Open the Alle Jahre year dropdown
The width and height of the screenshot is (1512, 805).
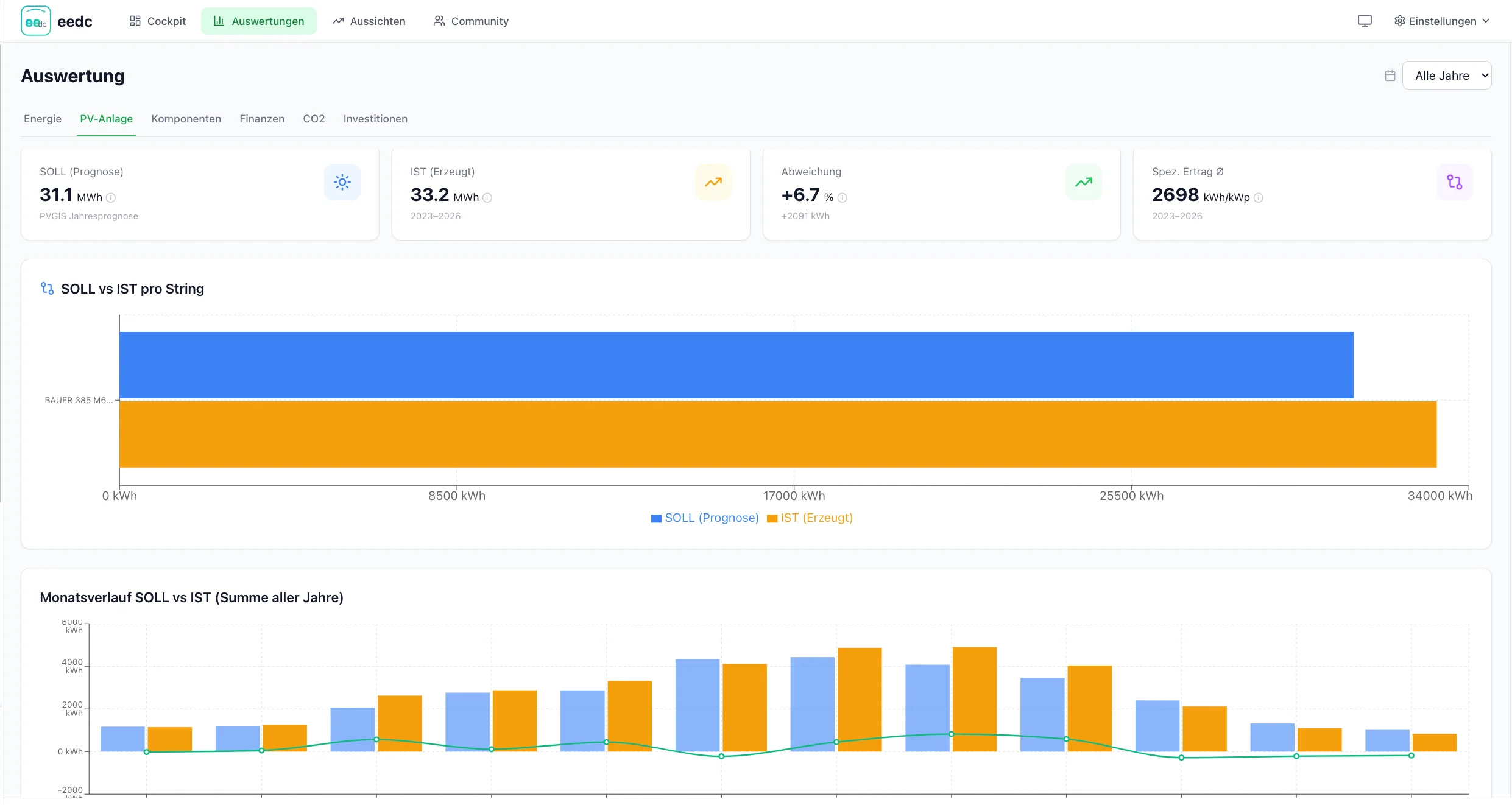point(1446,76)
